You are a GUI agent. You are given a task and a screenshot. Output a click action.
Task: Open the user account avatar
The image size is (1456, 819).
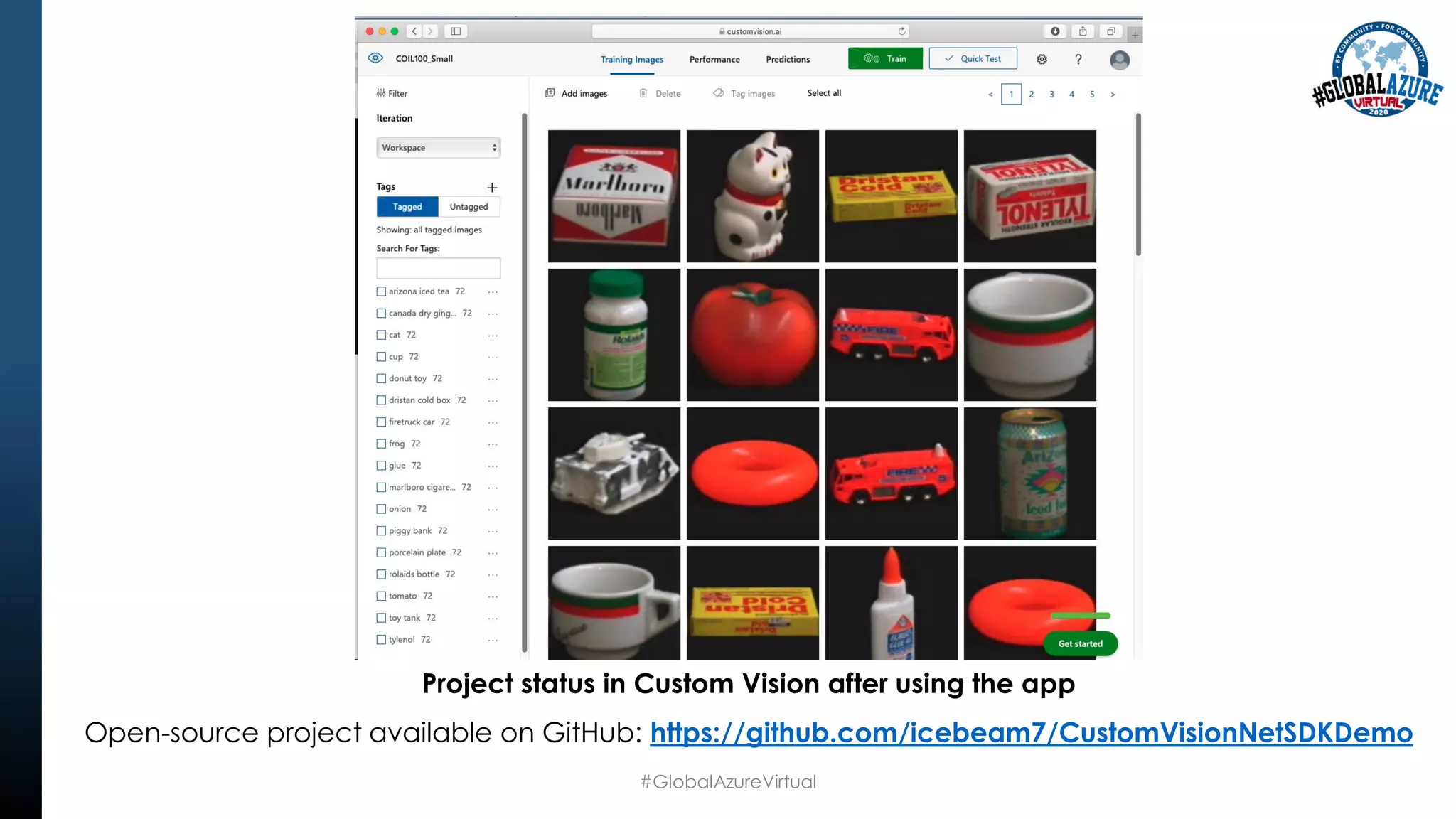[1120, 60]
